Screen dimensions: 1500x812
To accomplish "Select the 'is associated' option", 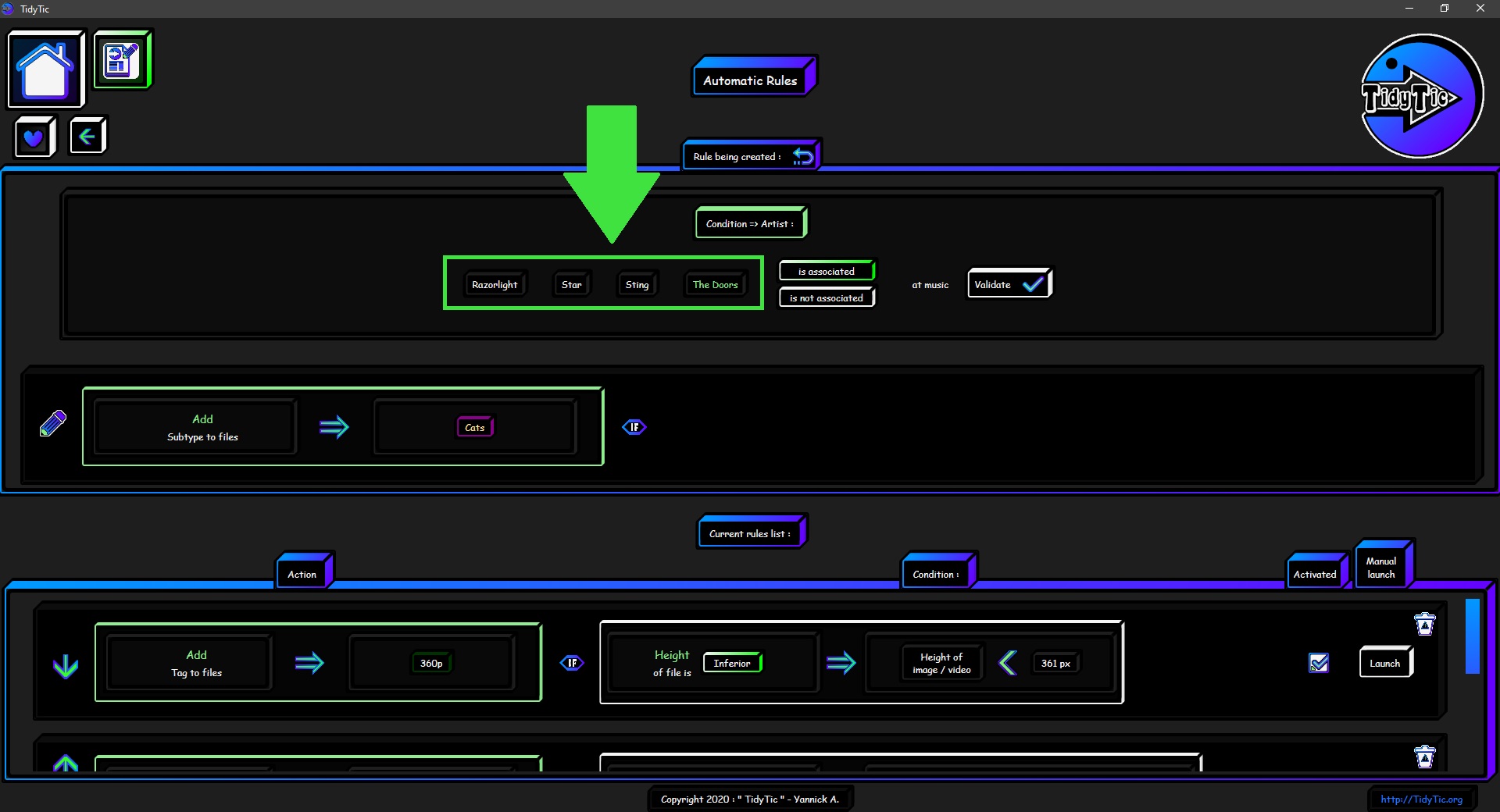I will [x=827, y=271].
